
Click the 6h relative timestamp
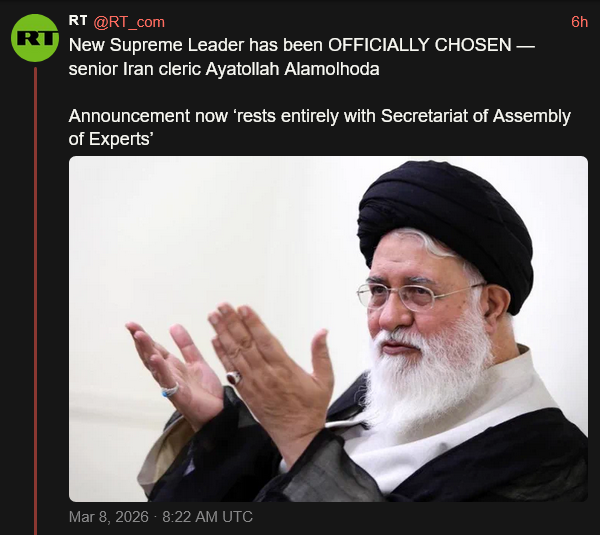point(579,22)
